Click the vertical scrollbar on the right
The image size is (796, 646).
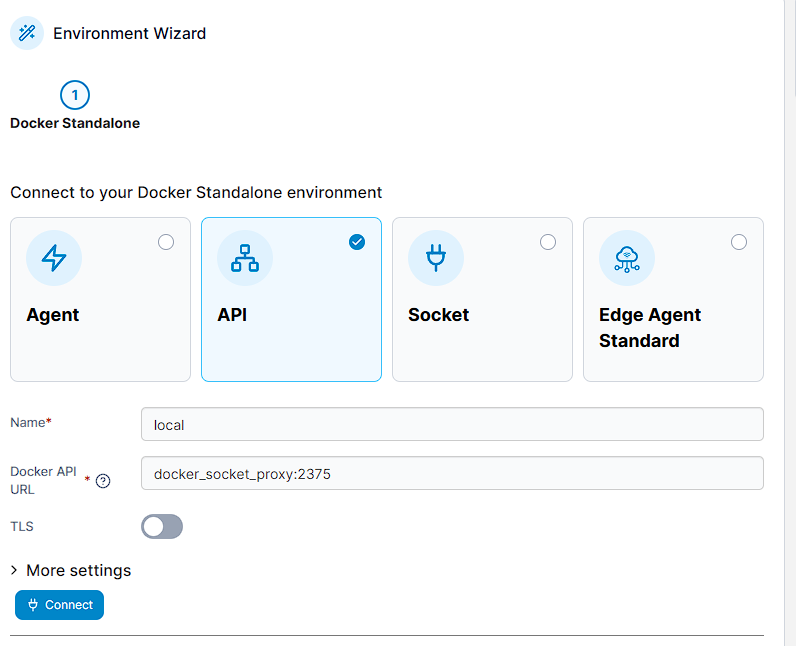[790, 323]
